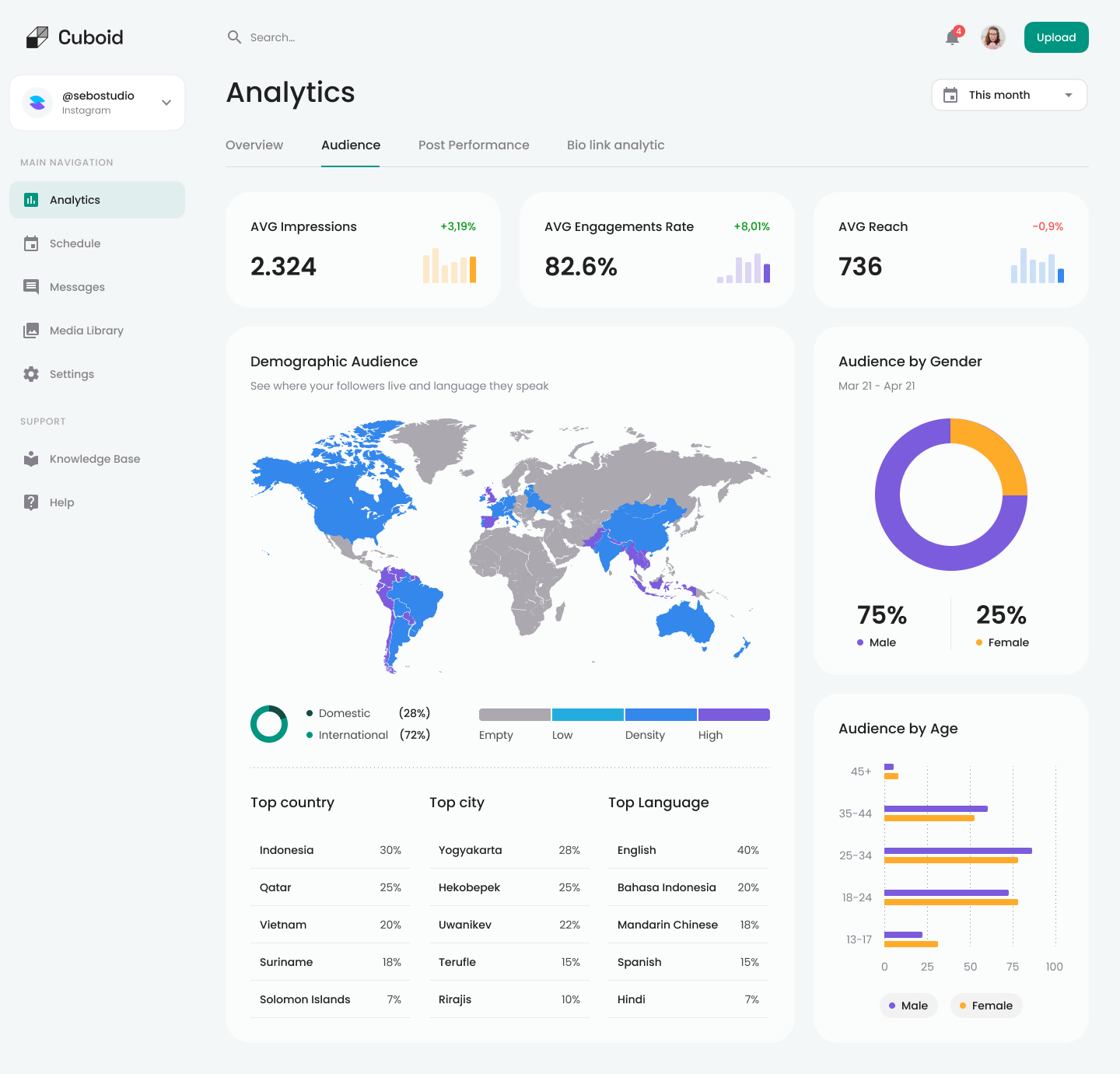1120x1074 pixels.
Task: Open the Knowledge Base
Action: (94, 459)
